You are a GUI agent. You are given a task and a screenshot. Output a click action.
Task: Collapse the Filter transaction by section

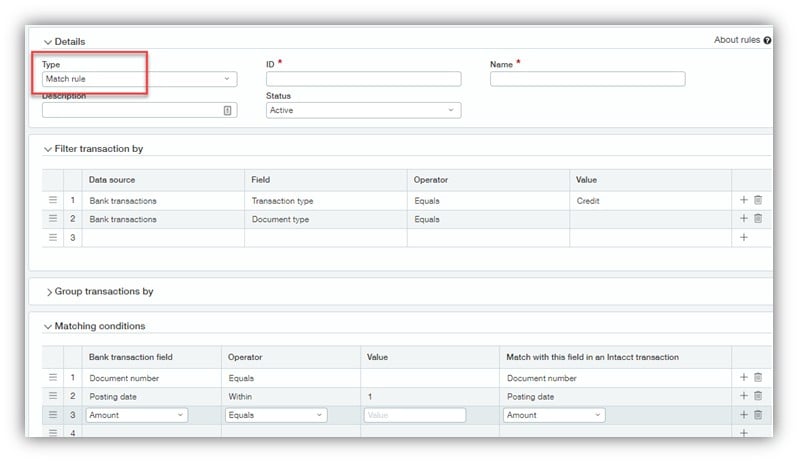[x=48, y=149]
